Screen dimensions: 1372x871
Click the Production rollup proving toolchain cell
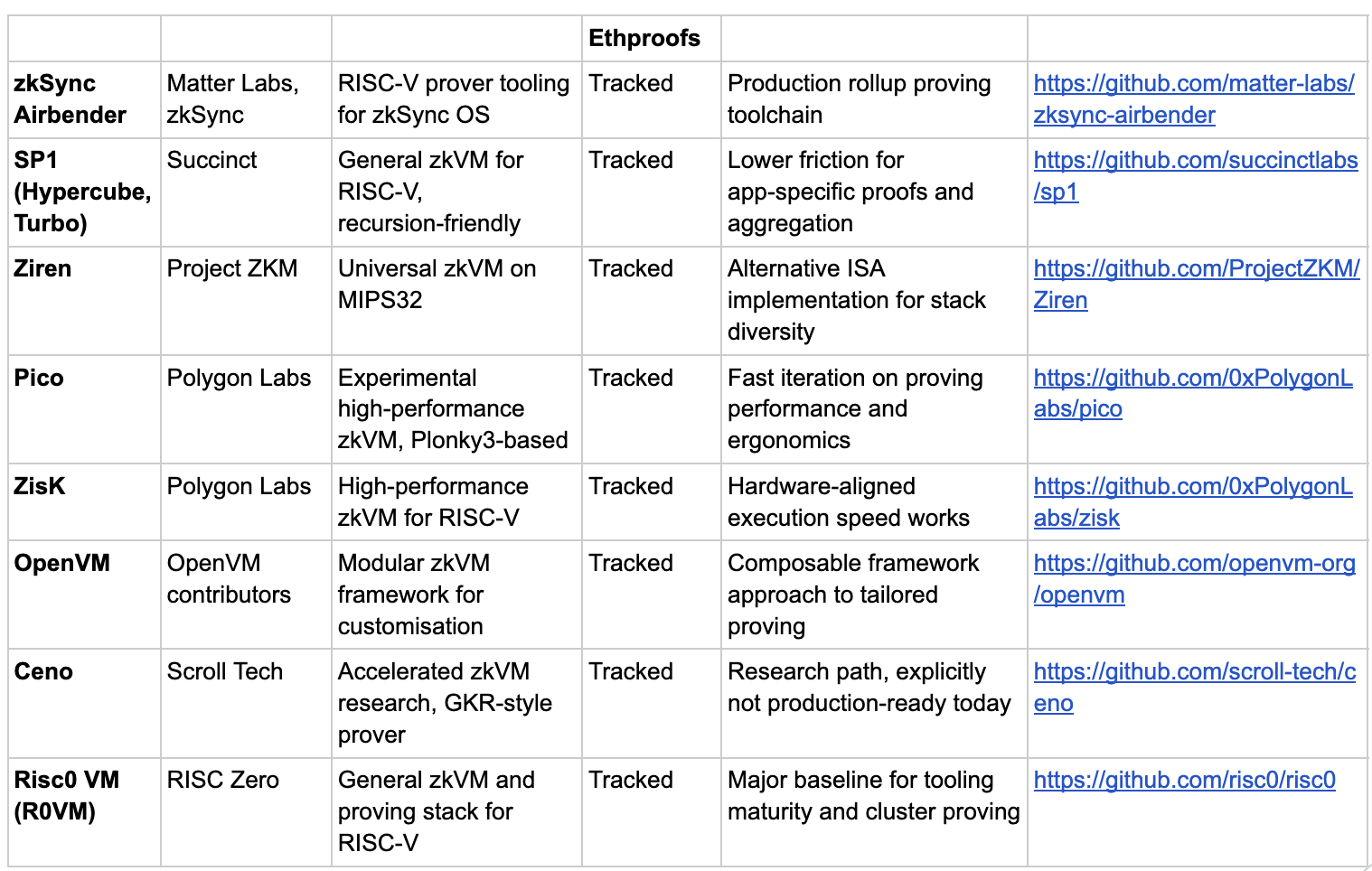pyautogui.click(x=874, y=99)
